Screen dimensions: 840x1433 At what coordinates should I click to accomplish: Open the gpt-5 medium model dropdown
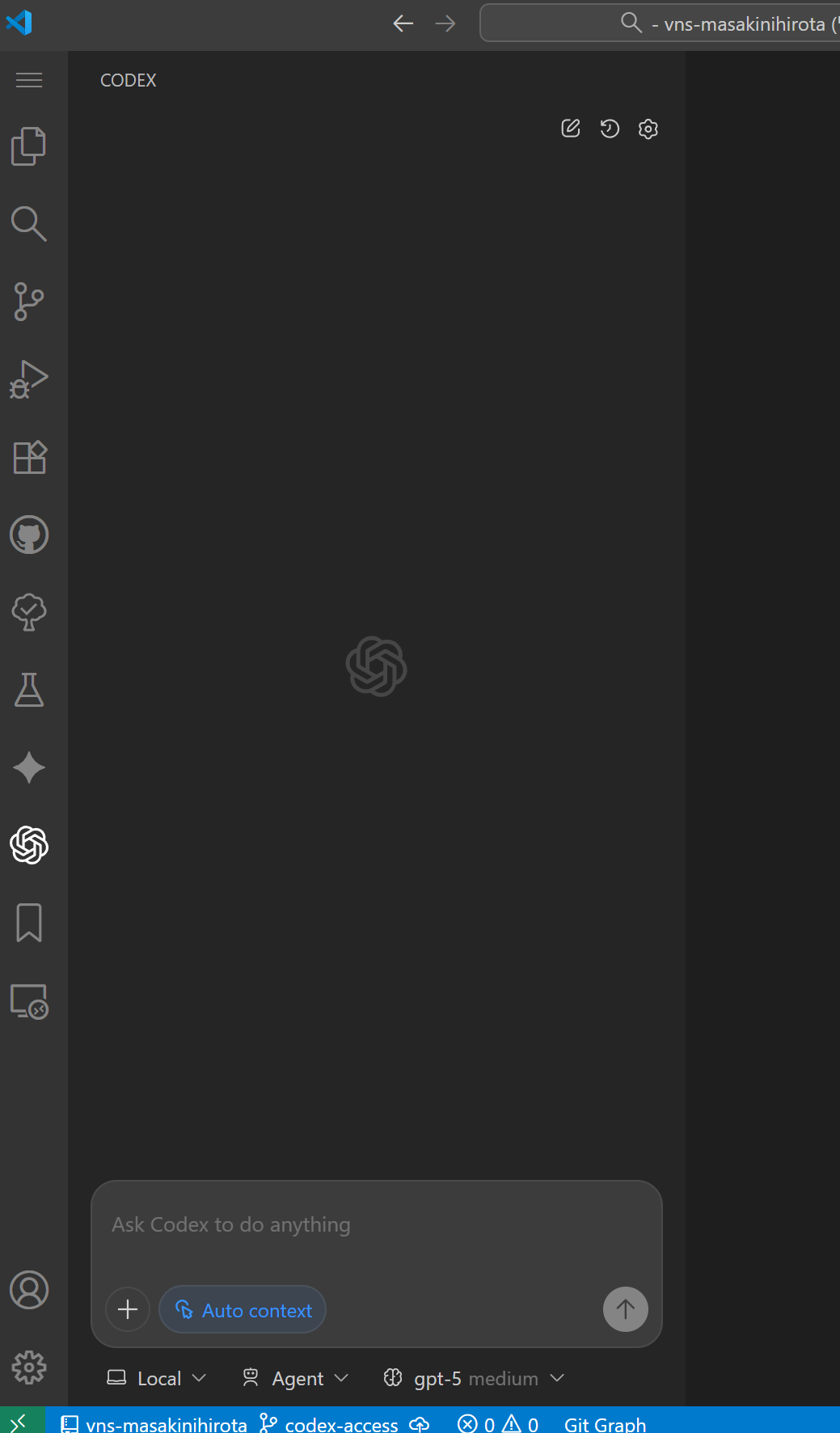pos(474,1378)
